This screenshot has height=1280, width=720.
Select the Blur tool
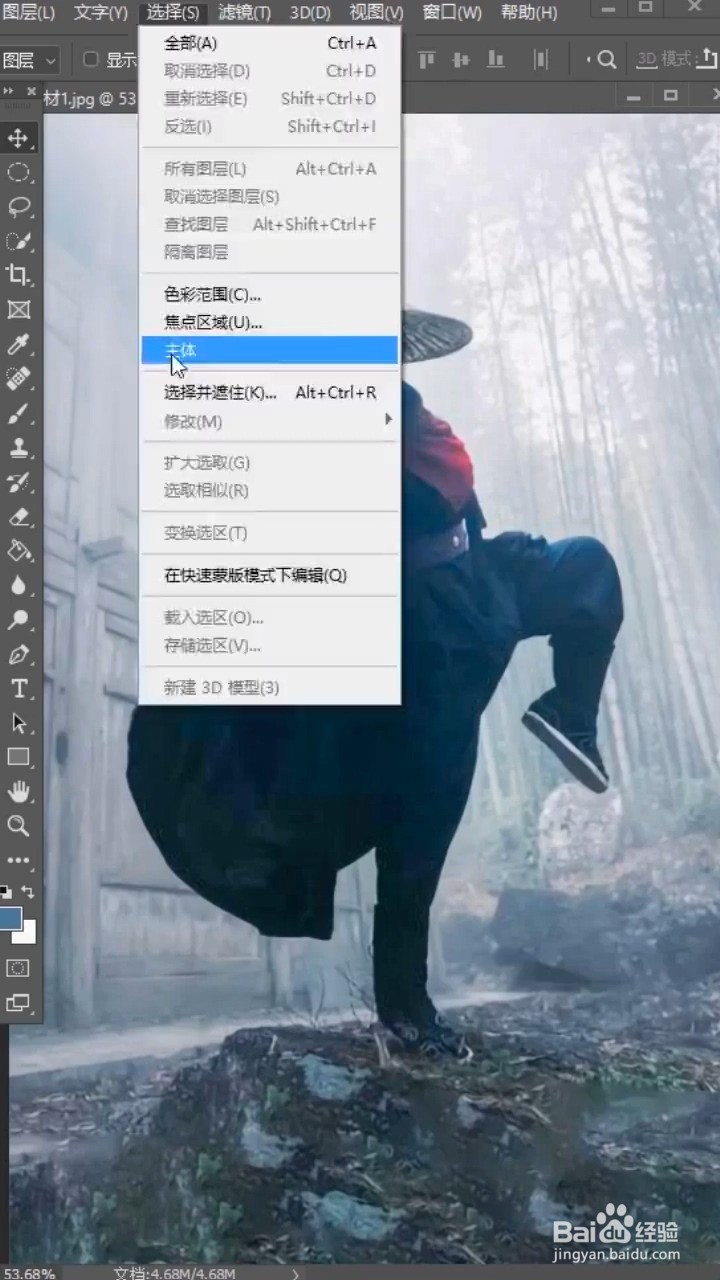(x=19, y=586)
